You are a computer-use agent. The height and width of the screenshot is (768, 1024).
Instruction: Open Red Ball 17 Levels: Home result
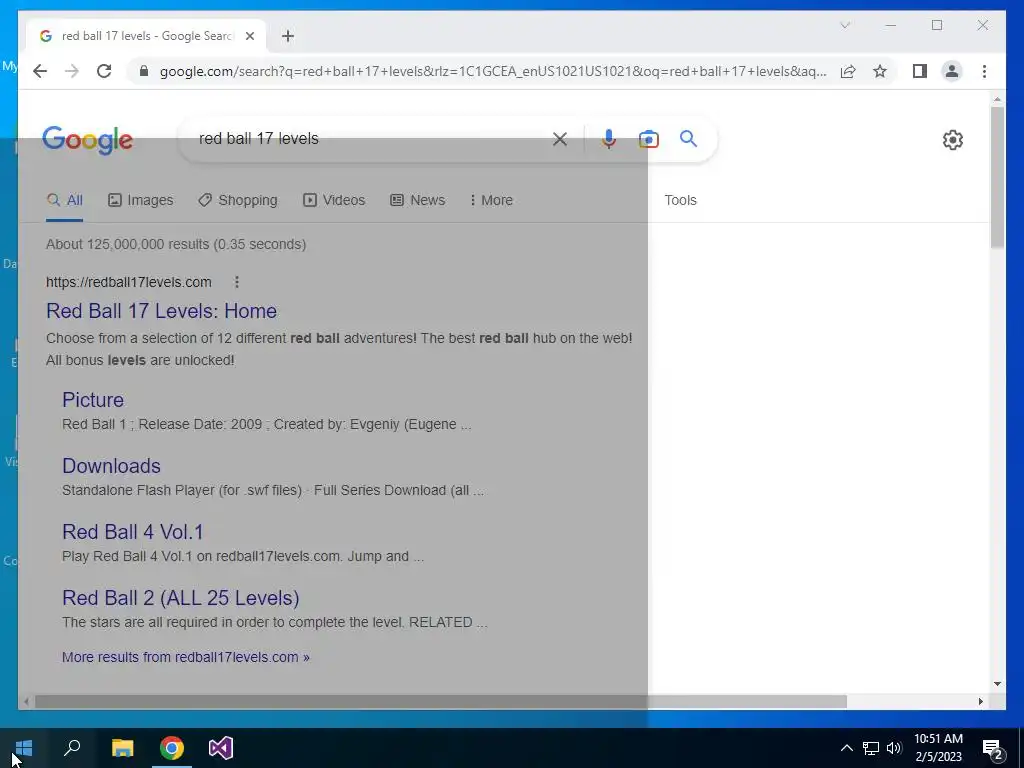(161, 311)
